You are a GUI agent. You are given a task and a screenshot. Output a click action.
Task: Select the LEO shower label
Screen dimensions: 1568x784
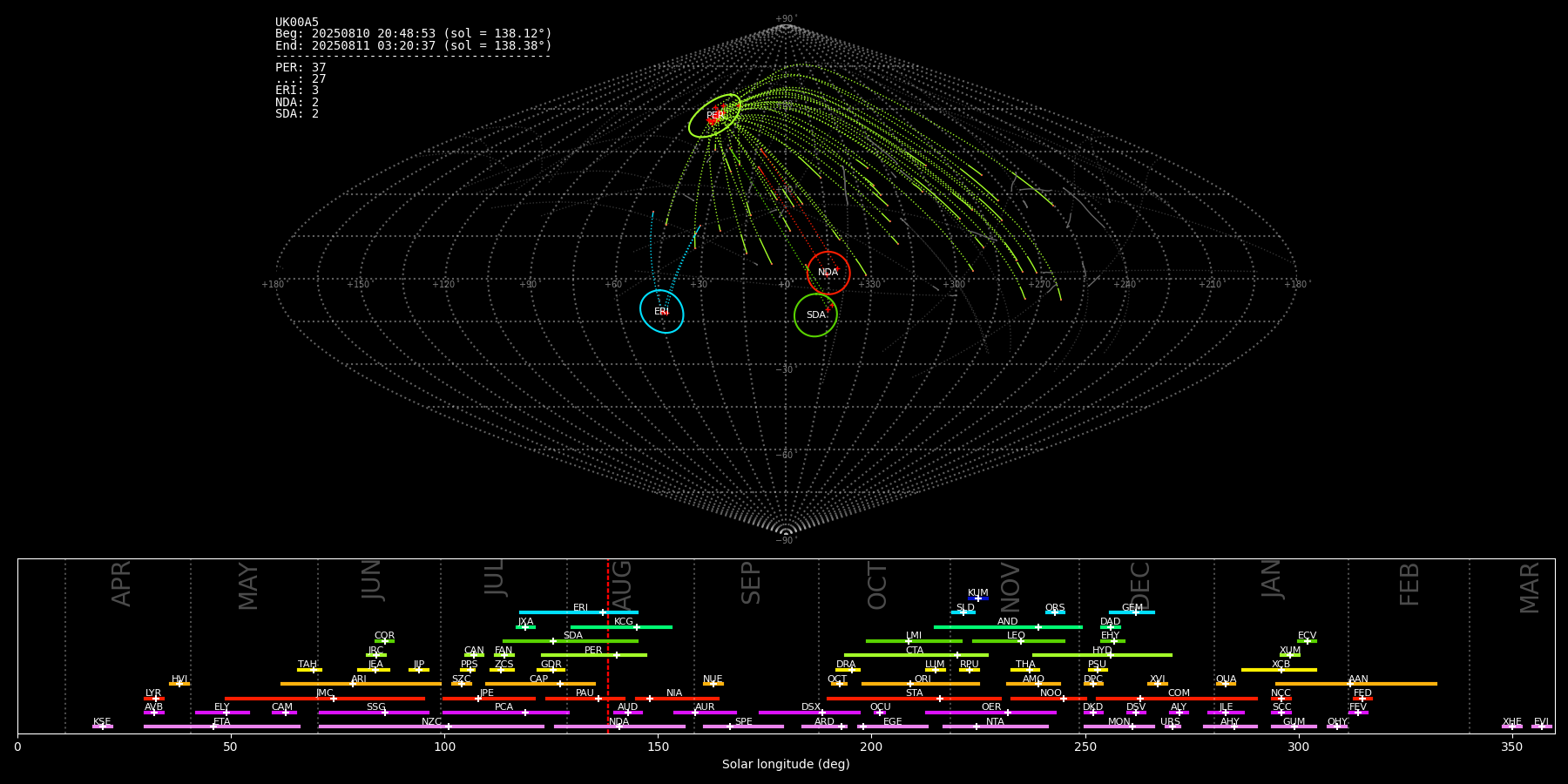tap(1017, 636)
